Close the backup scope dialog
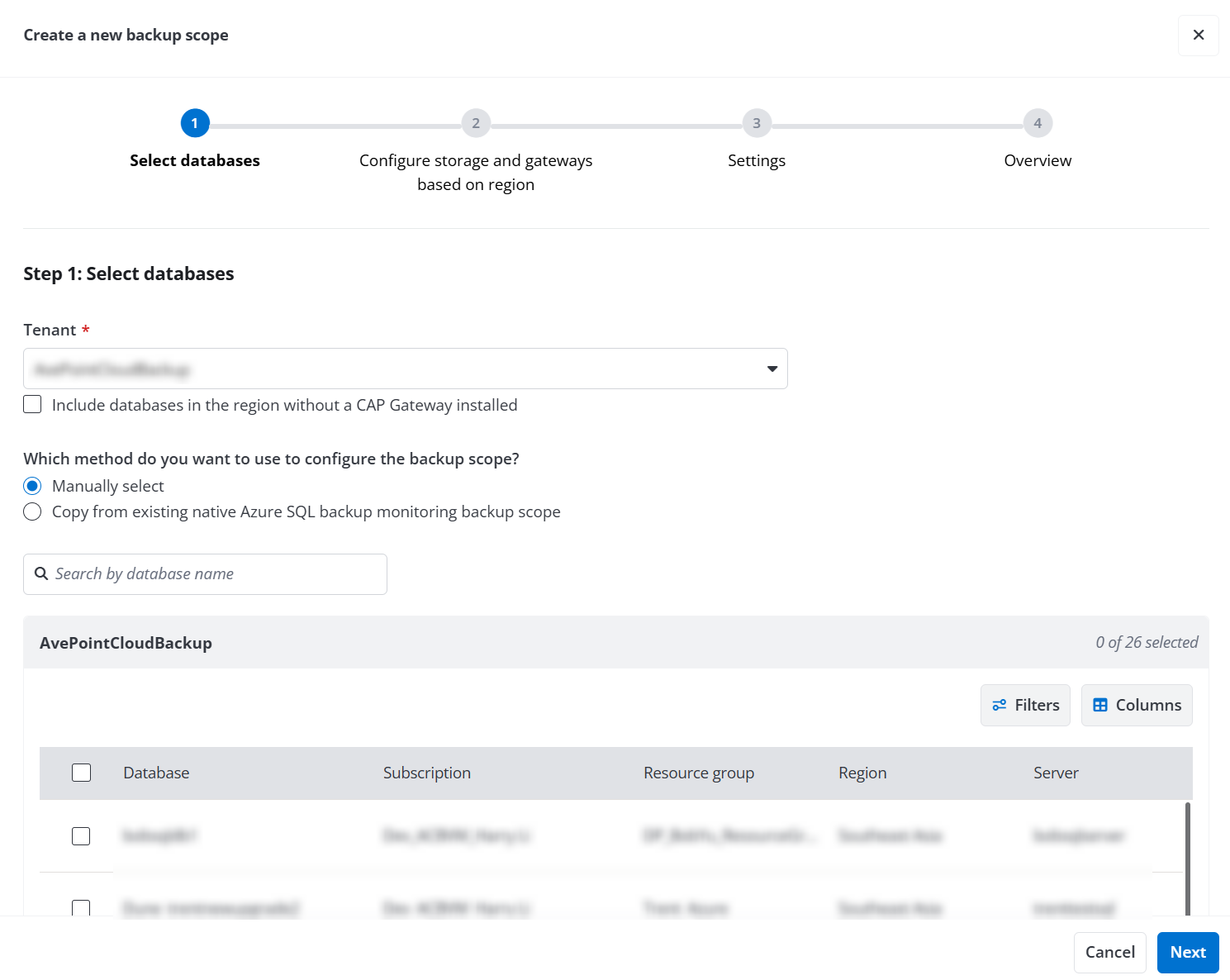Image resolution: width=1230 pixels, height=980 pixels. click(x=1198, y=36)
